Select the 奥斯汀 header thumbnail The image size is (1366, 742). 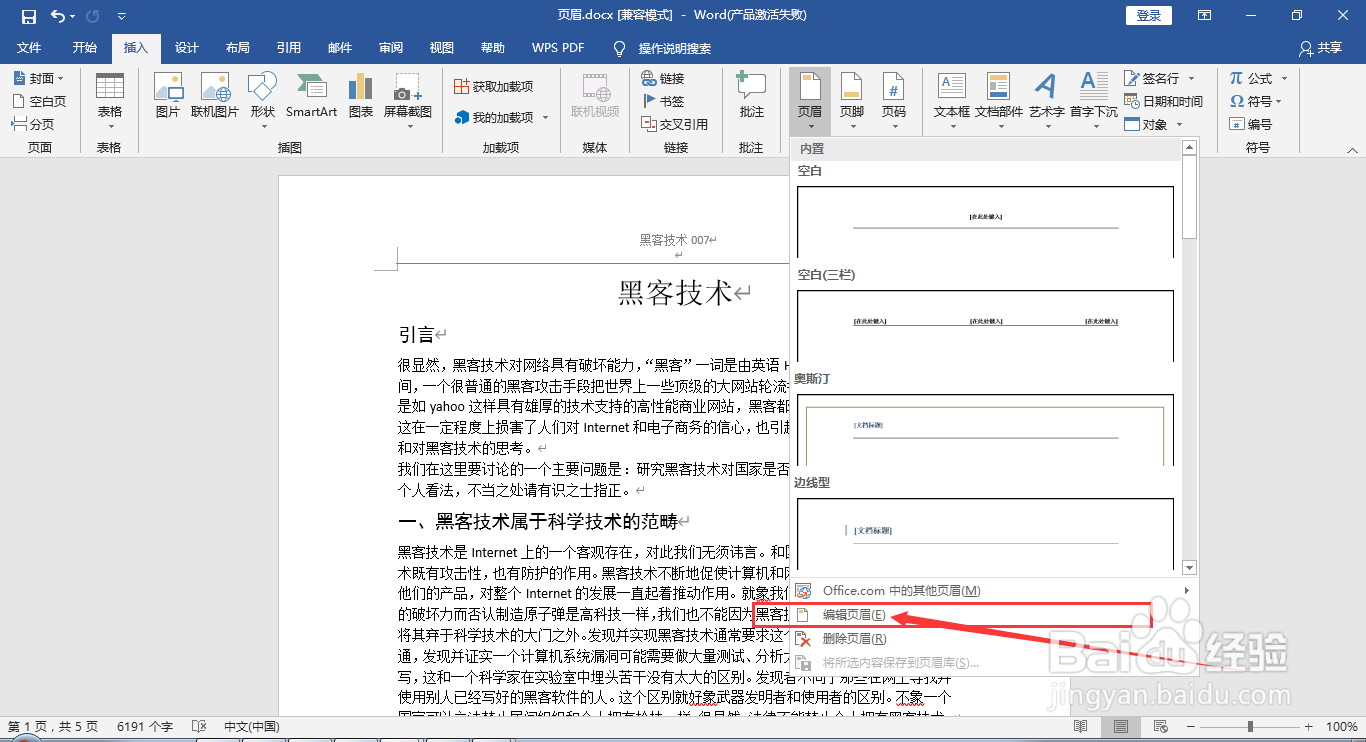pos(985,429)
